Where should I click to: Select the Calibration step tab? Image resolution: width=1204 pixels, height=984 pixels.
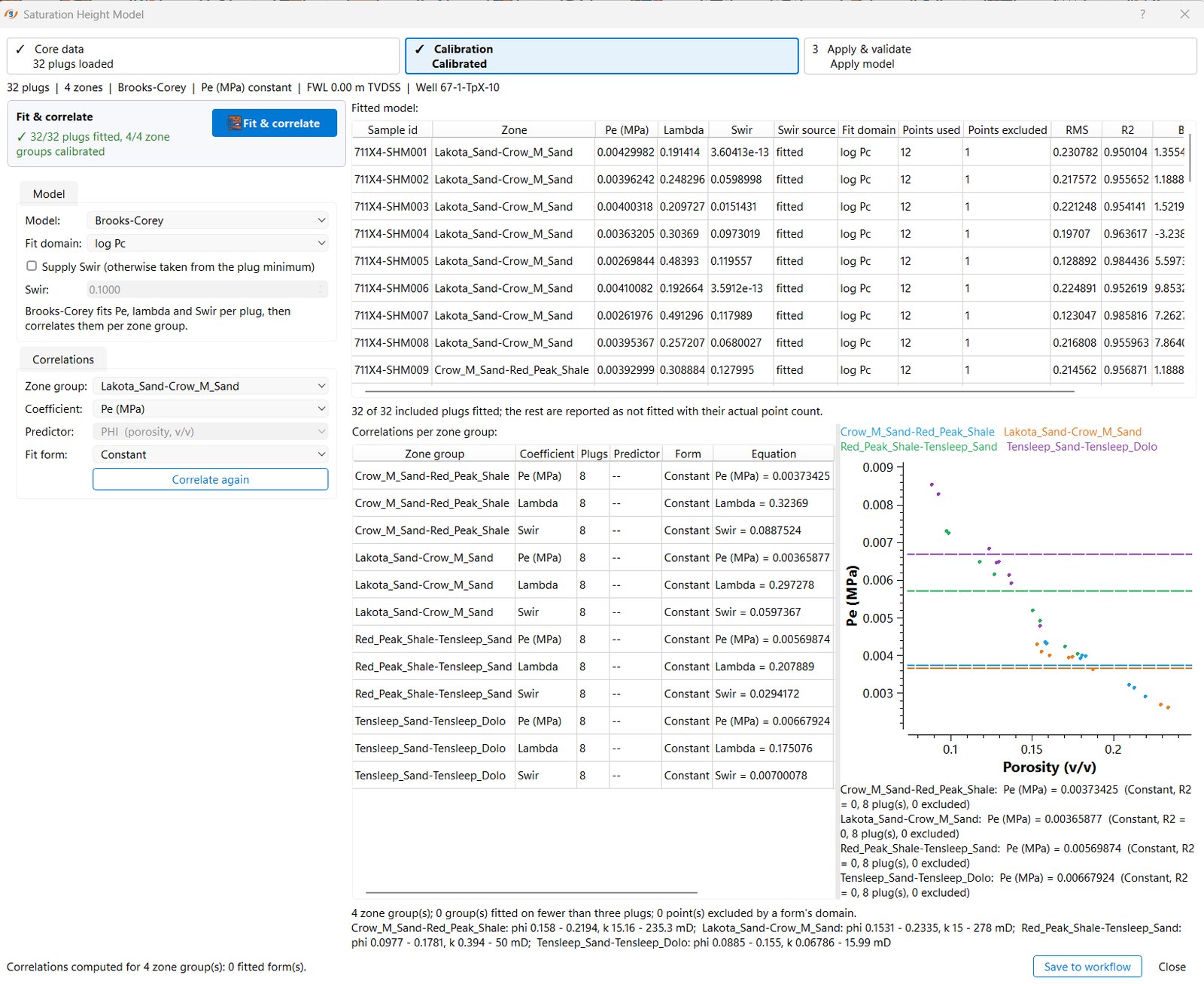602,56
